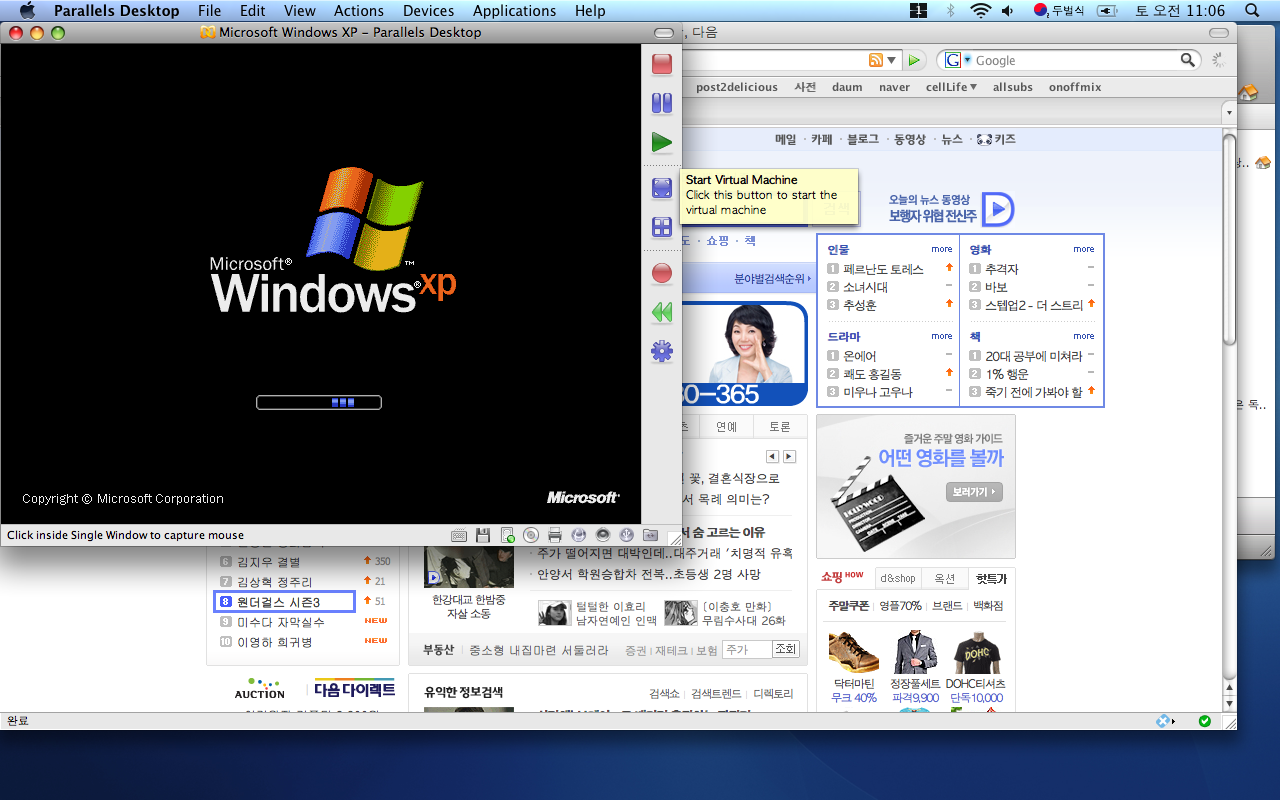This screenshot has height=800, width=1280.
Task: Click the hard disk icon in Parallels status bar
Action: 508,535
